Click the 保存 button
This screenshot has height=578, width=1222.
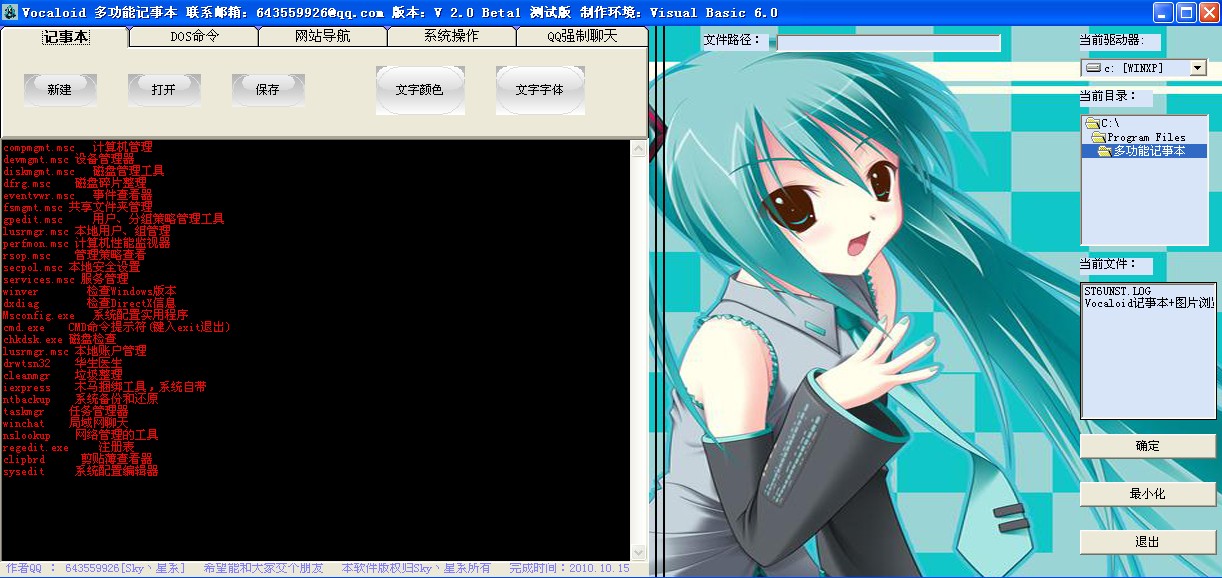click(268, 90)
